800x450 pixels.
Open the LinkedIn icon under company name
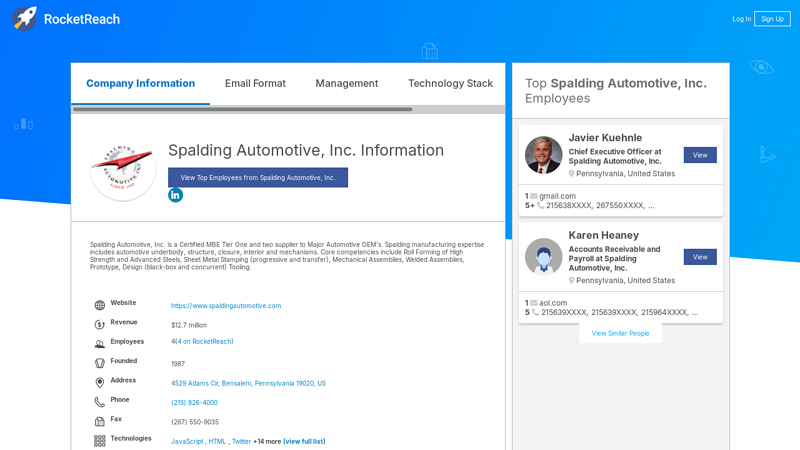[x=176, y=195]
